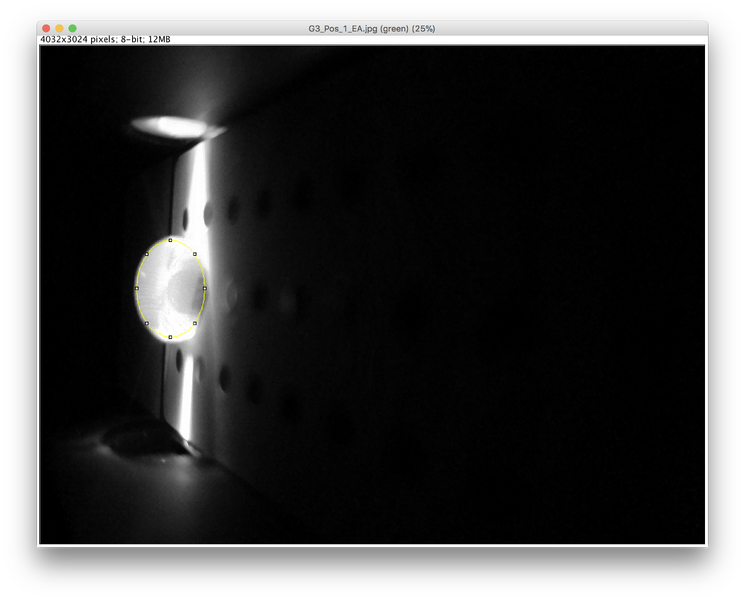The height and width of the screenshot is (600, 745).
Task: Click the leftmost handle of the oval selection
Action: pos(136,288)
